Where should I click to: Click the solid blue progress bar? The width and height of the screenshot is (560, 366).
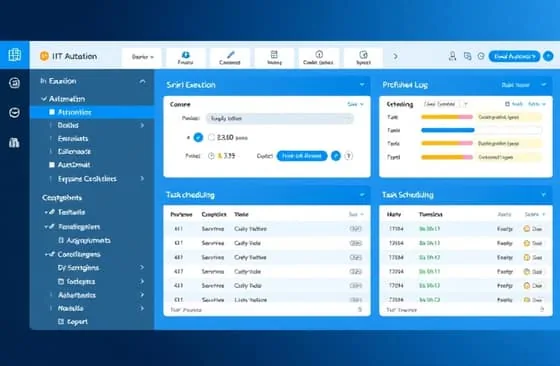click(x=448, y=130)
